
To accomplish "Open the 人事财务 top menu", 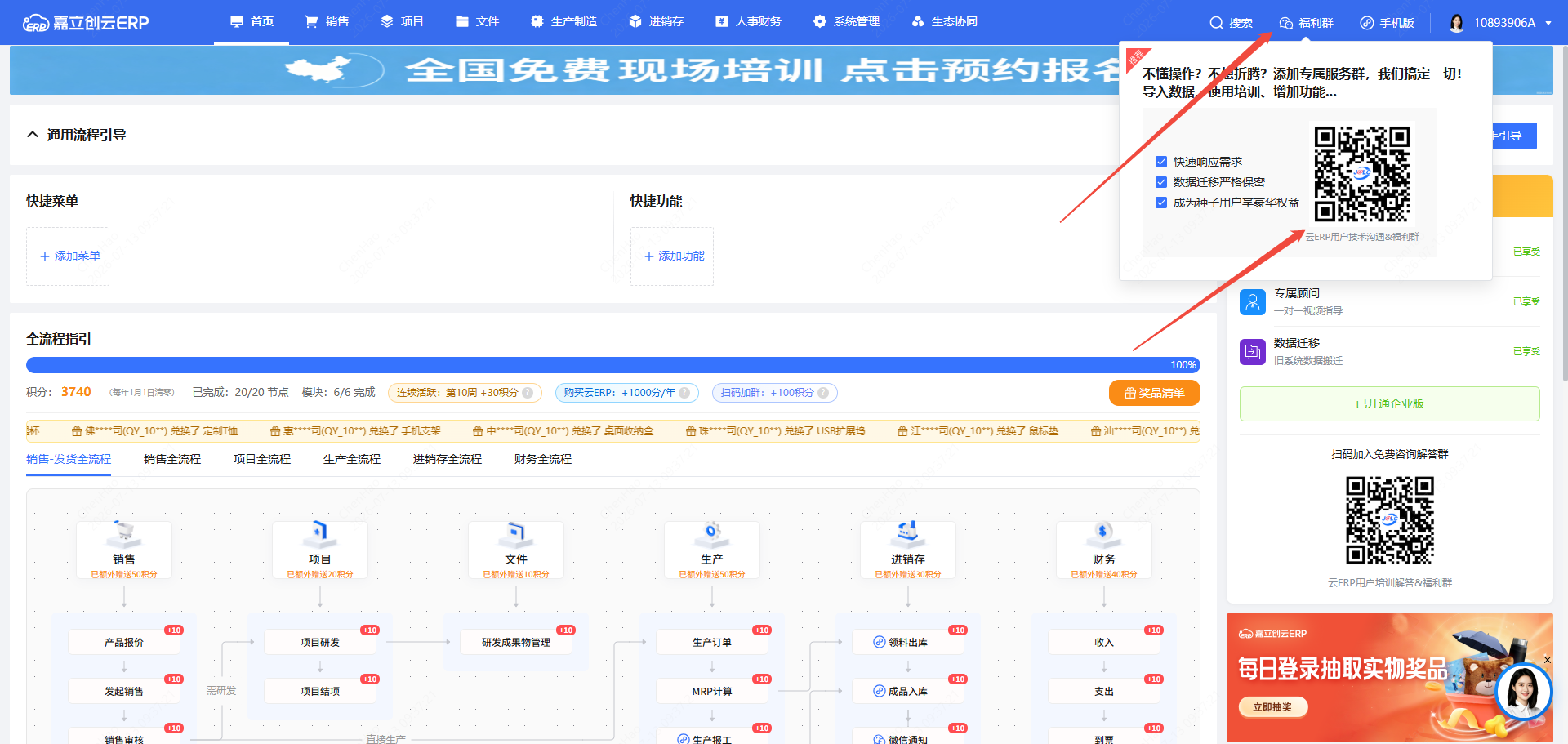I will click(x=748, y=22).
